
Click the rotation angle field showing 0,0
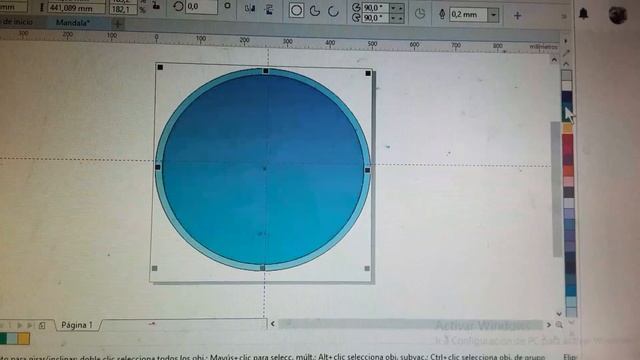coord(202,7)
